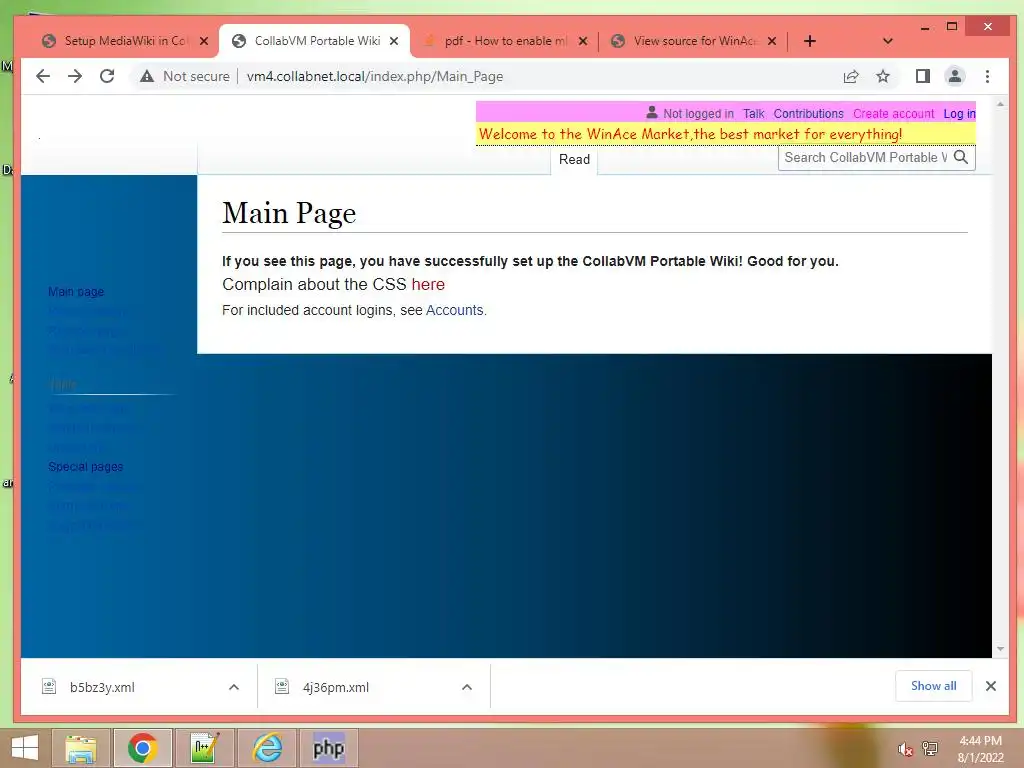Open Main page in the wiki sidebar
This screenshot has width=1024, height=768.
[x=76, y=292]
